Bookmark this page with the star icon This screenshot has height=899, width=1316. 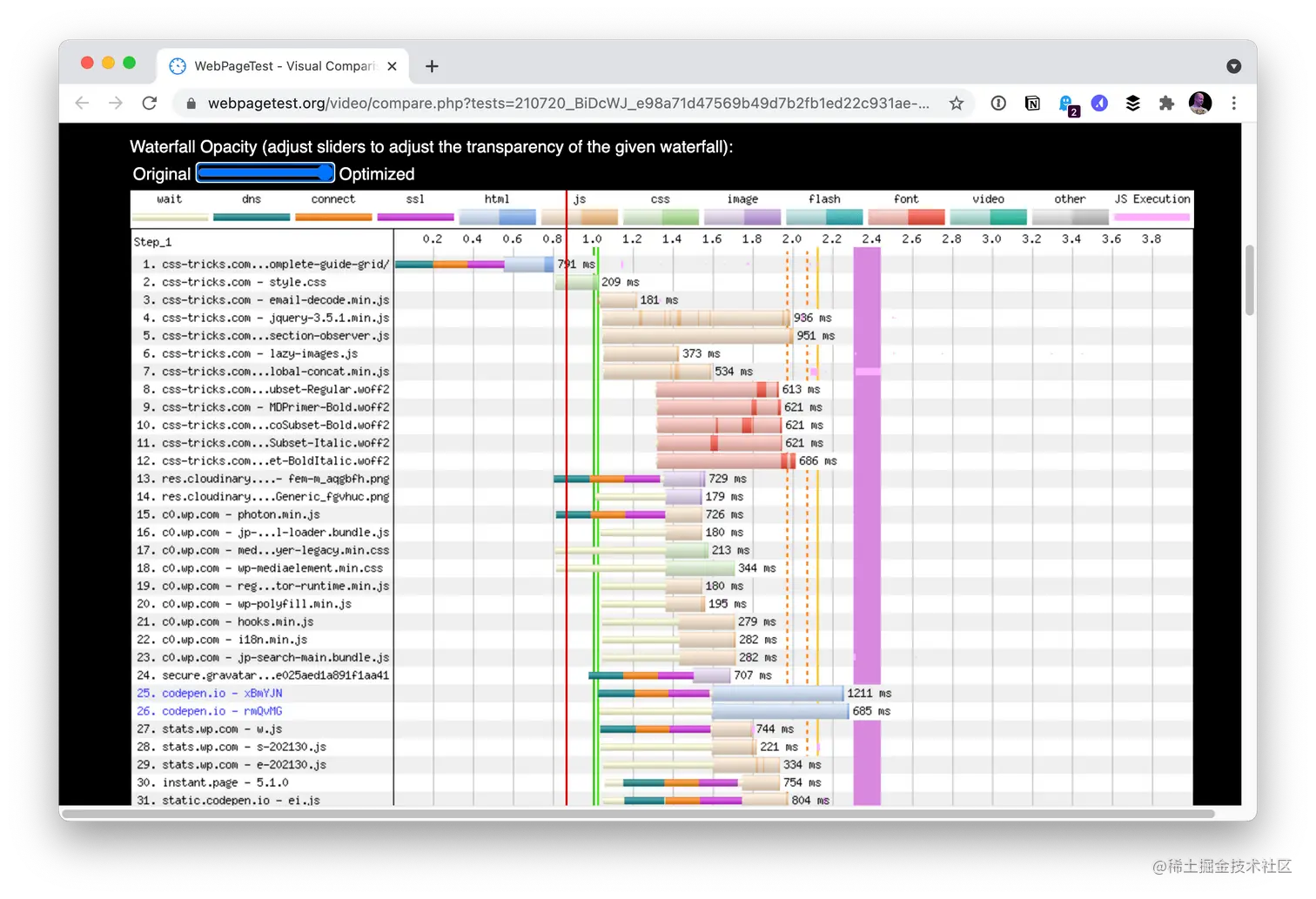(957, 103)
